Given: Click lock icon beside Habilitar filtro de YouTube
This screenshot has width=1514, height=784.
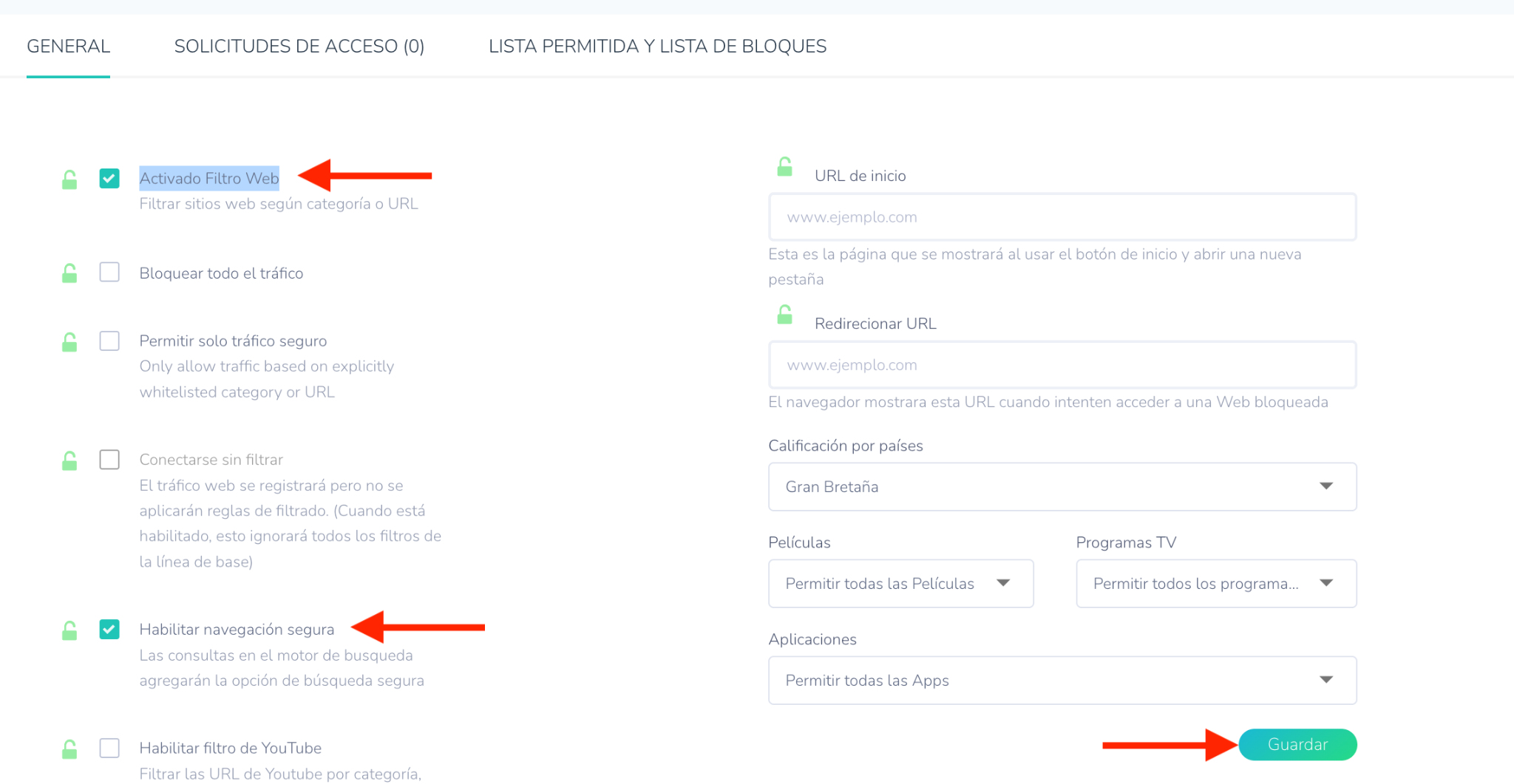Looking at the screenshot, I should point(69,749).
